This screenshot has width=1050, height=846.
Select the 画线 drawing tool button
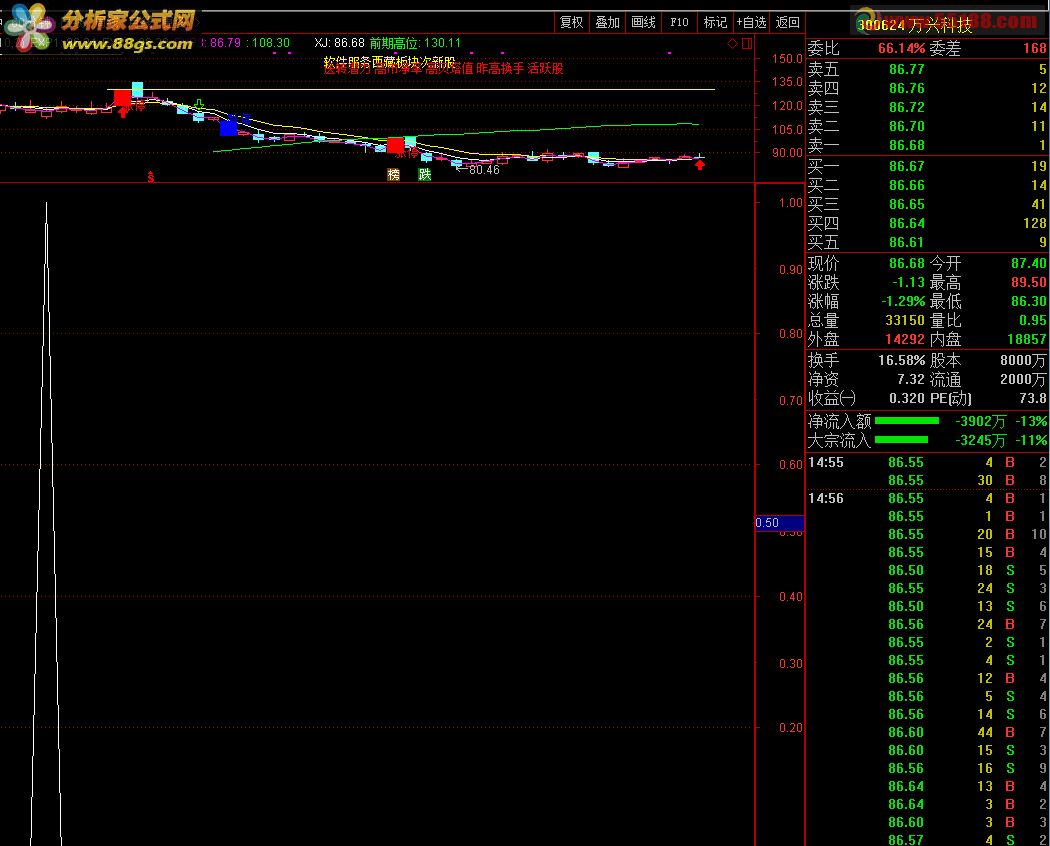644,22
